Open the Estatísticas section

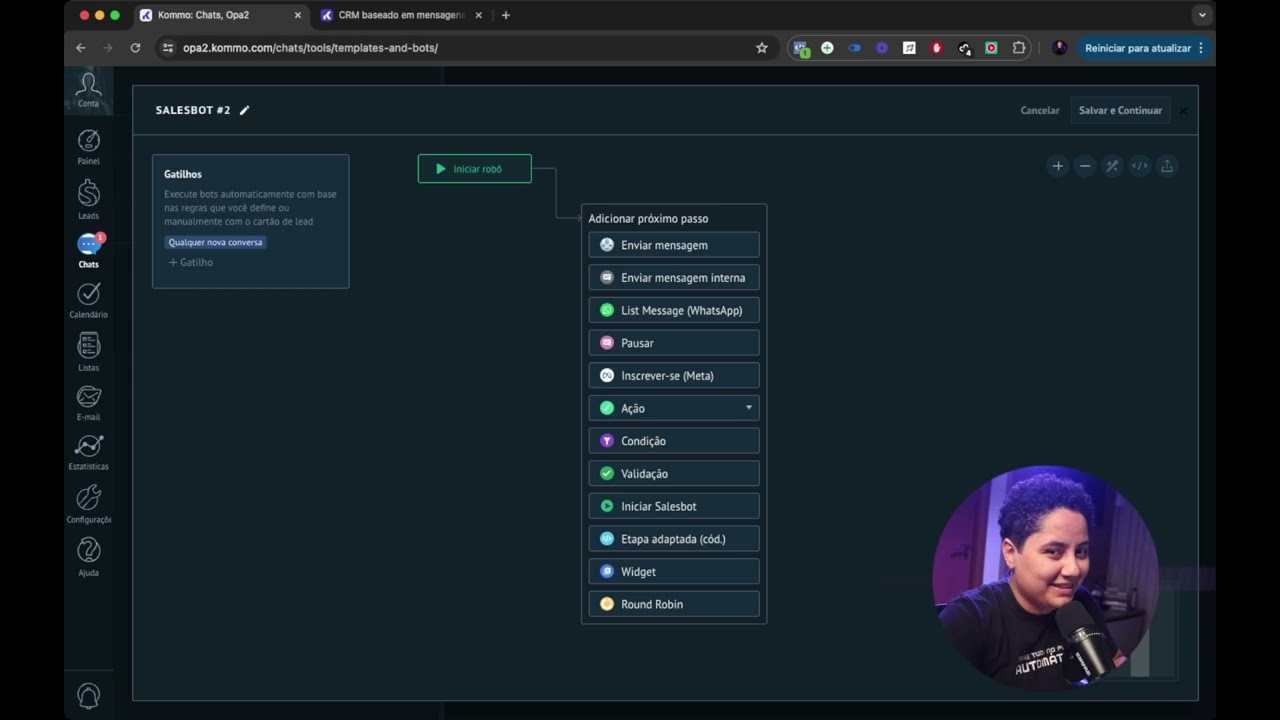click(88, 452)
